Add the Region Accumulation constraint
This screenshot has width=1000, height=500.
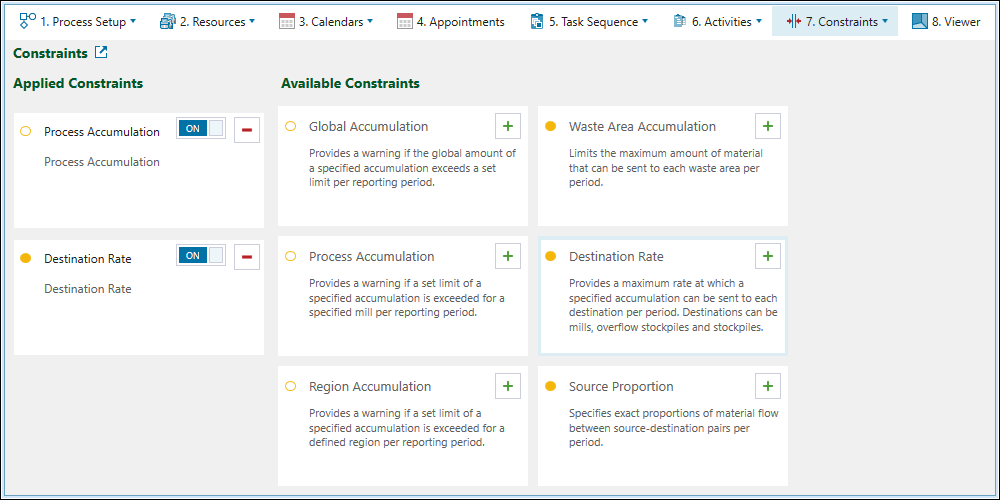pyautogui.click(x=508, y=386)
